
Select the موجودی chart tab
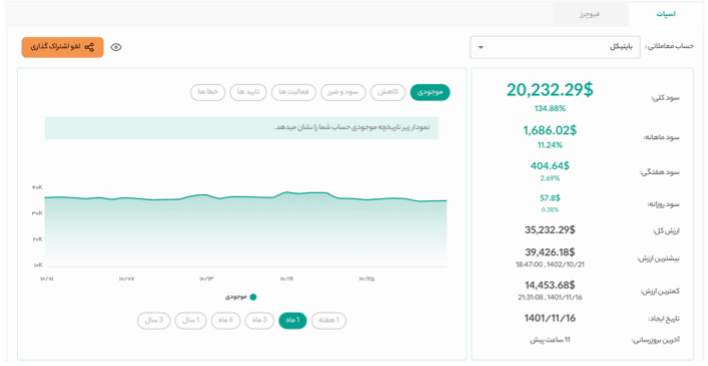[430, 92]
